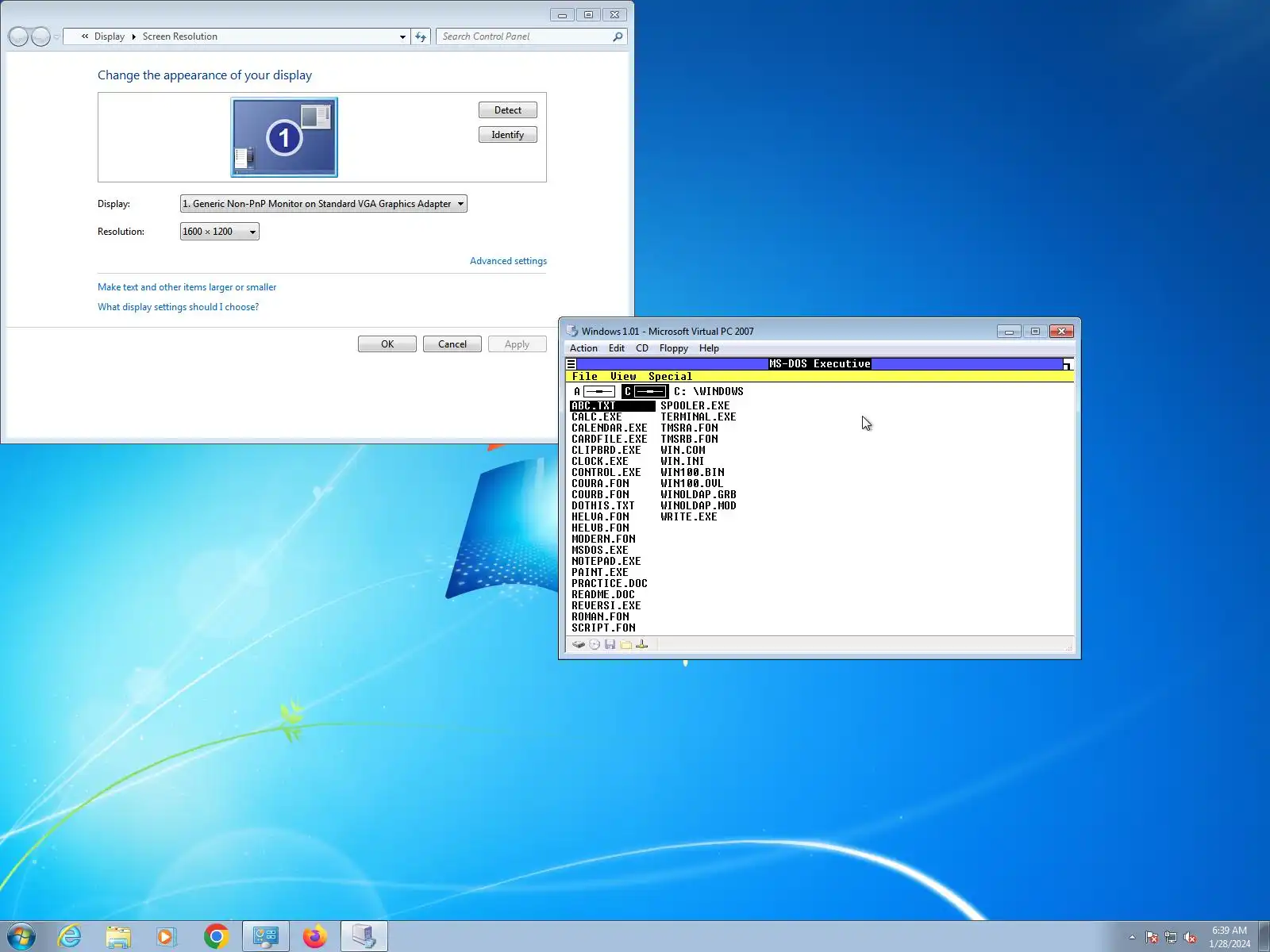Click the Back arrow in Control Panel

18,36
